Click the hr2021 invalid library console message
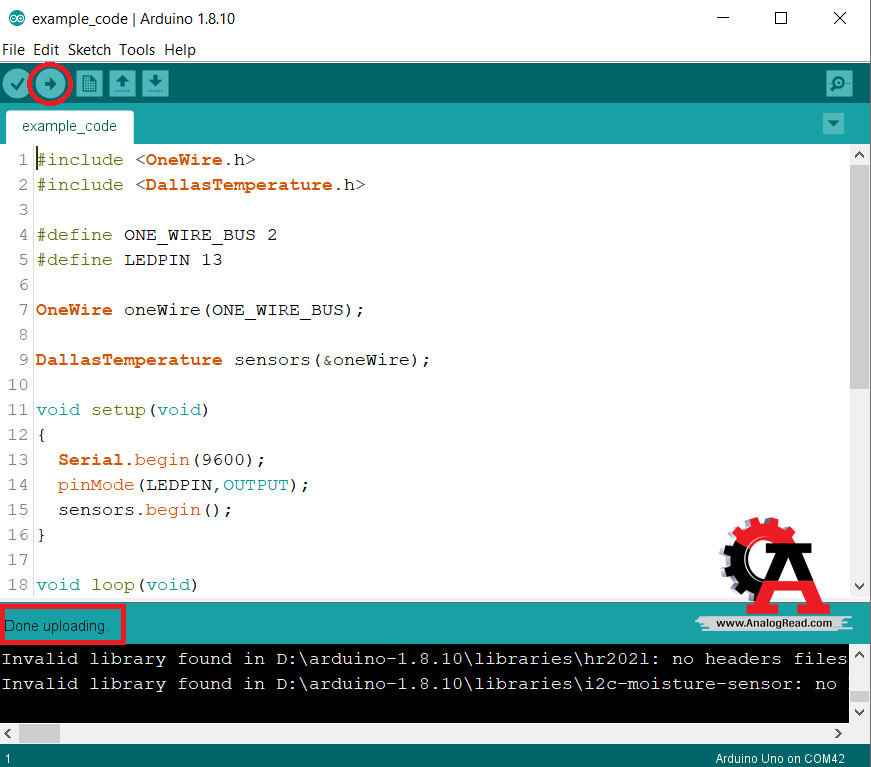The image size is (871, 767). coord(424,659)
